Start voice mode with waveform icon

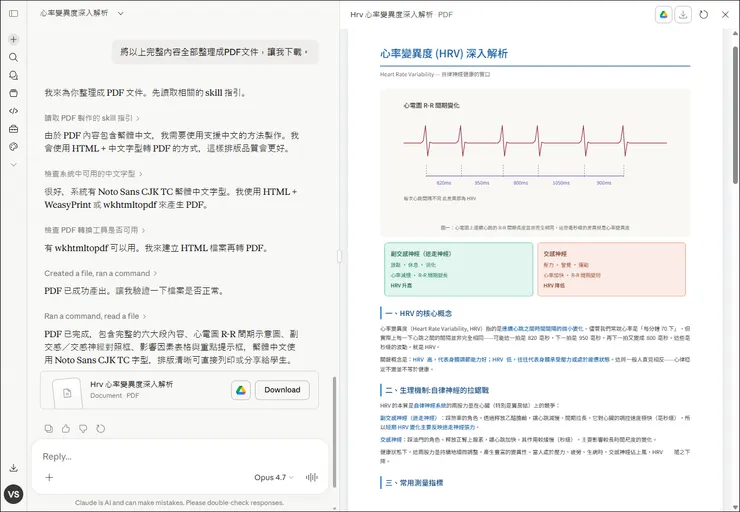(311, 478)
